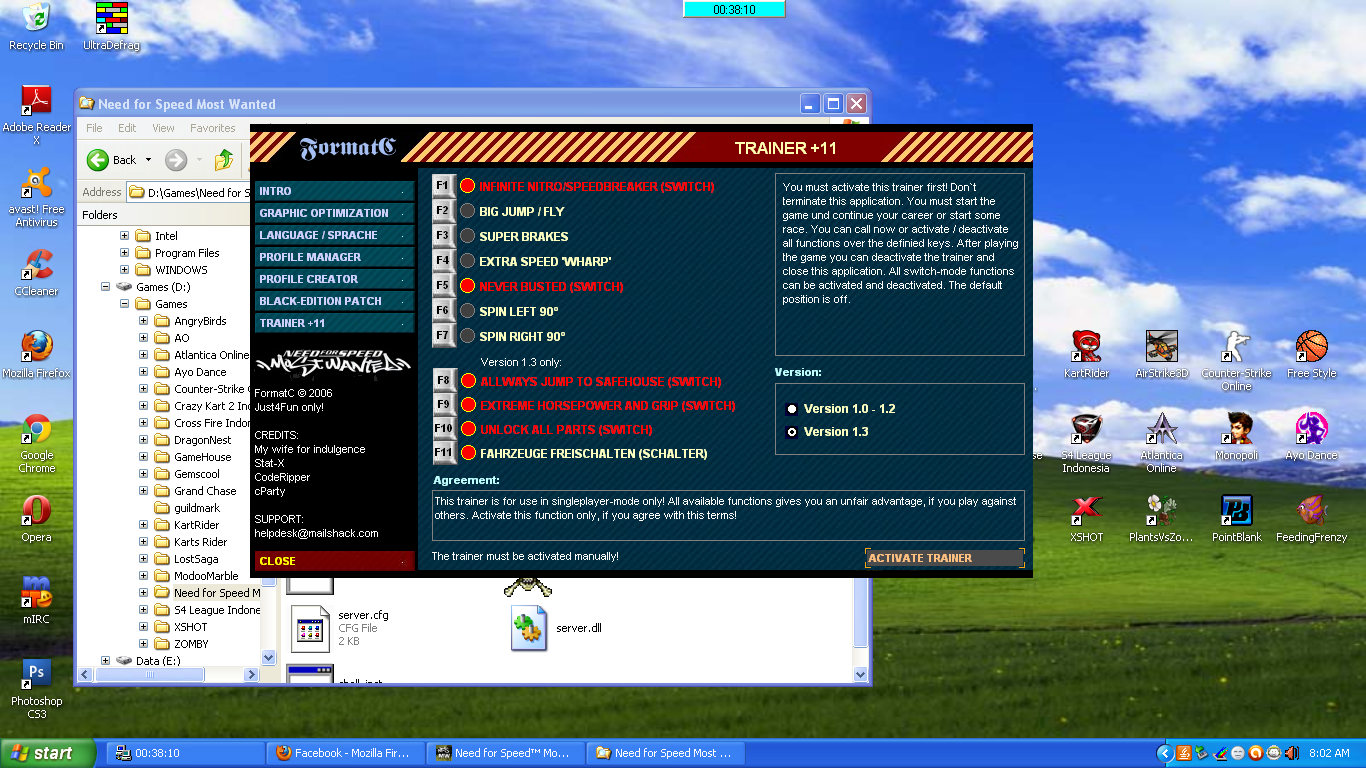This screenshot has width=1366, height=768.
Task: Open the FeedingFrenzy desktop shortcut
Action: tap(1311, 518)
